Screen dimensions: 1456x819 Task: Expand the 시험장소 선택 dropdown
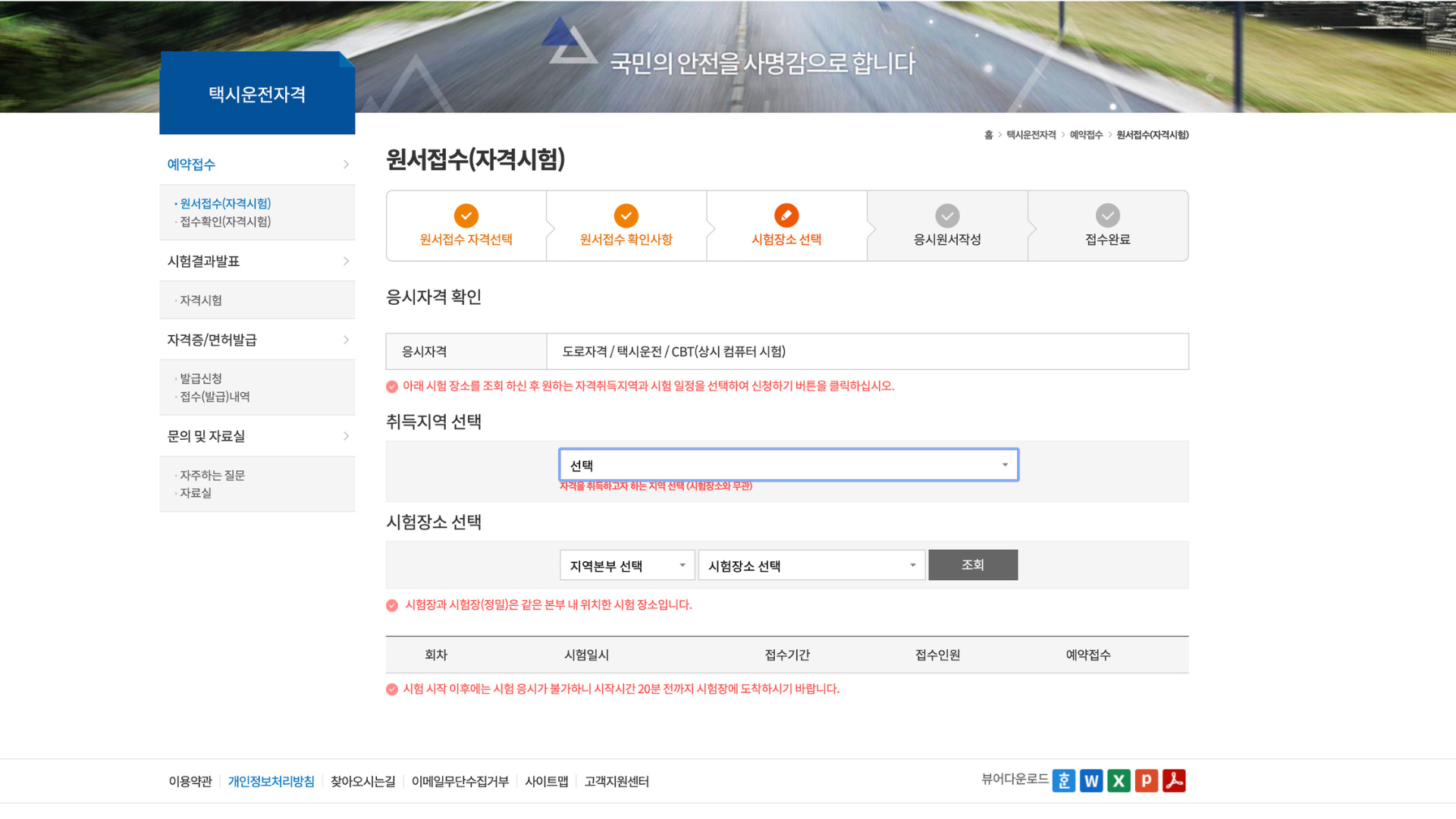pos(811,565)
